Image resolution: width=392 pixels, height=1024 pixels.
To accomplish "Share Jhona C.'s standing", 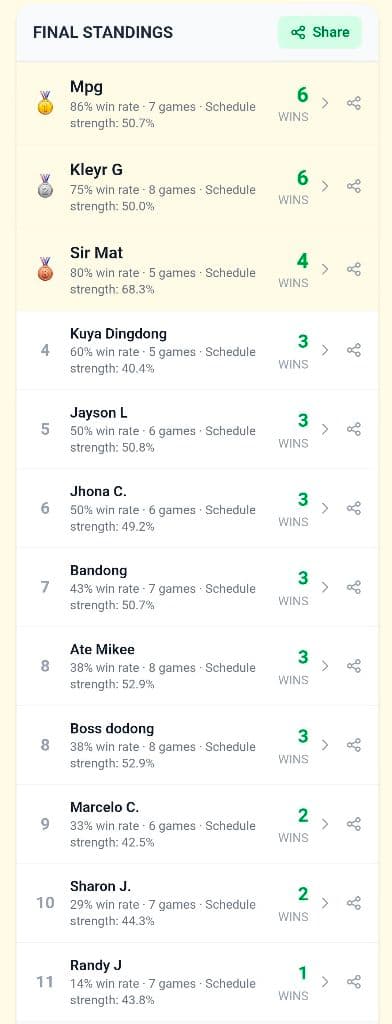I will (353, 508).
